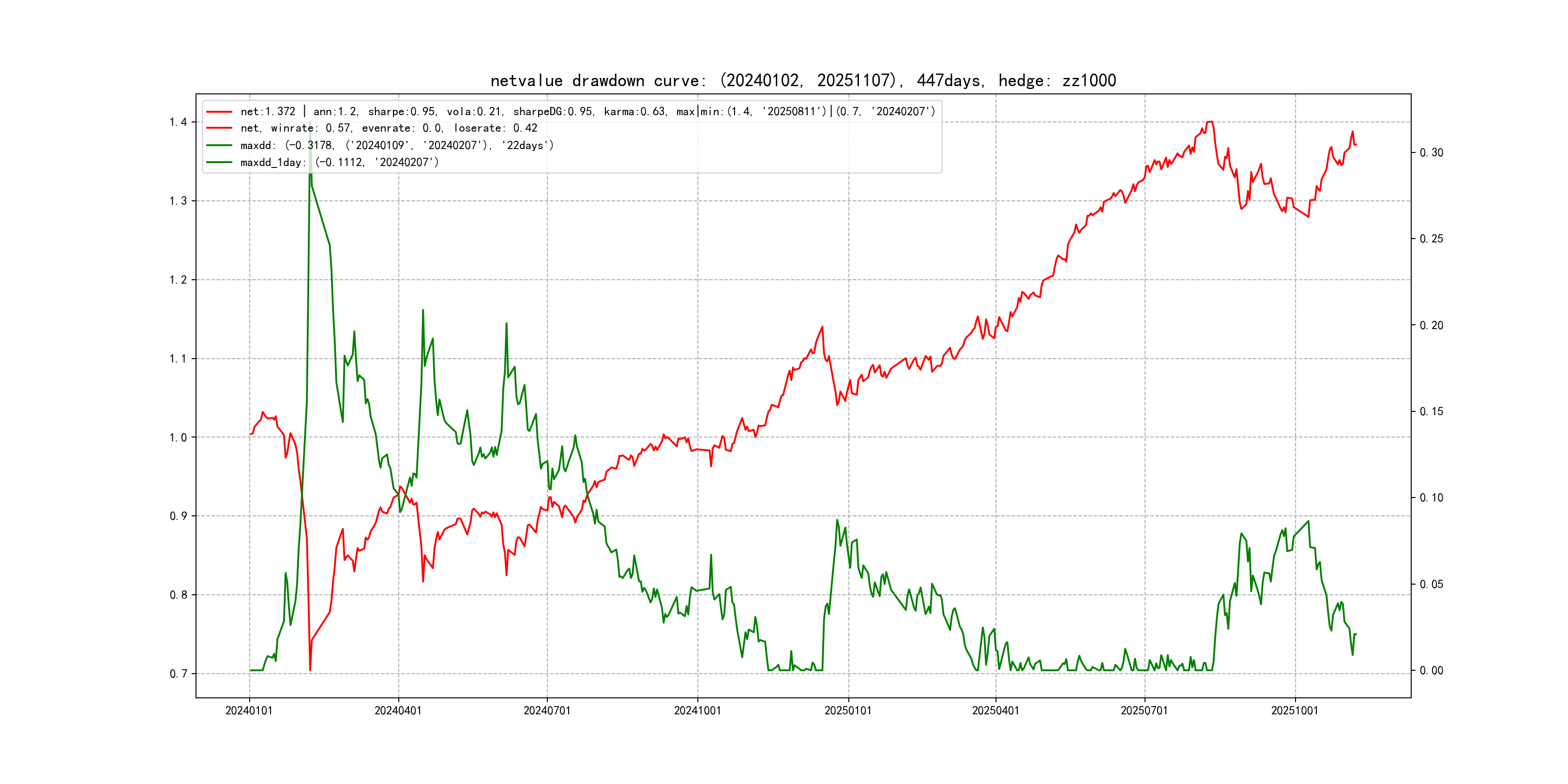This screenshot has width=1568, height=784.
Task: Click the 20240701 x-axis label
Action: point(547,710)
